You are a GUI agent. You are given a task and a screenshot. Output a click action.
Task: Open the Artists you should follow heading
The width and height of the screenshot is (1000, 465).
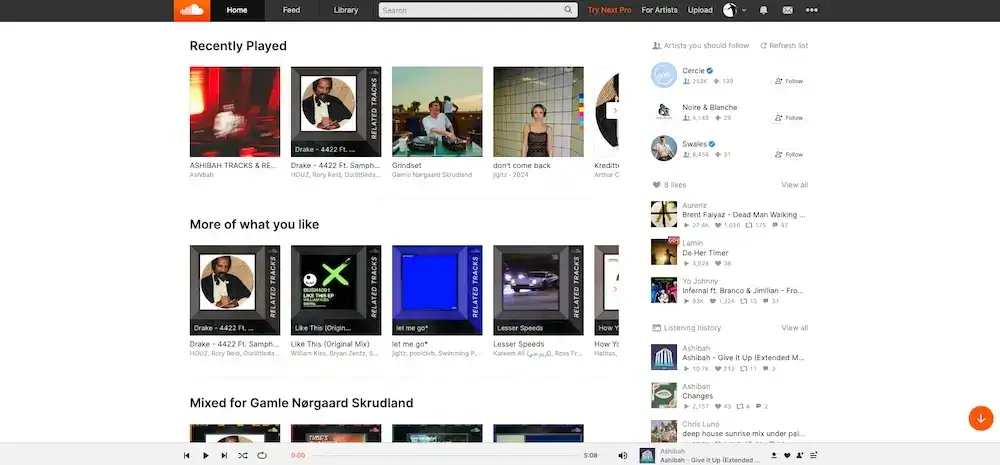click(x=700, y=45)
